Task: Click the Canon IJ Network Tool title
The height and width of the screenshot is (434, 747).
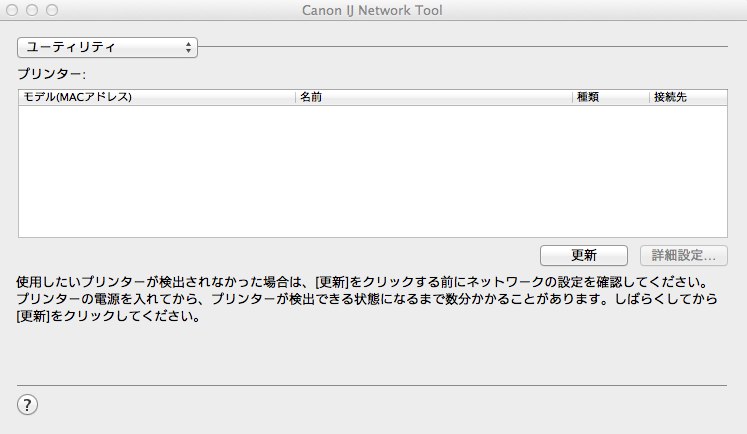Action: (372, 10)
